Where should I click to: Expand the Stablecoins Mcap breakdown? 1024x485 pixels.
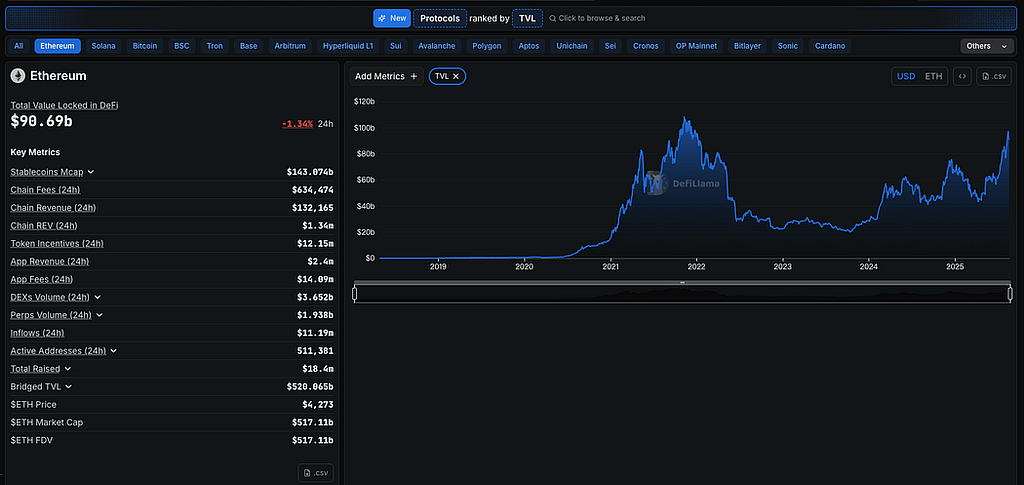(91, 172)
